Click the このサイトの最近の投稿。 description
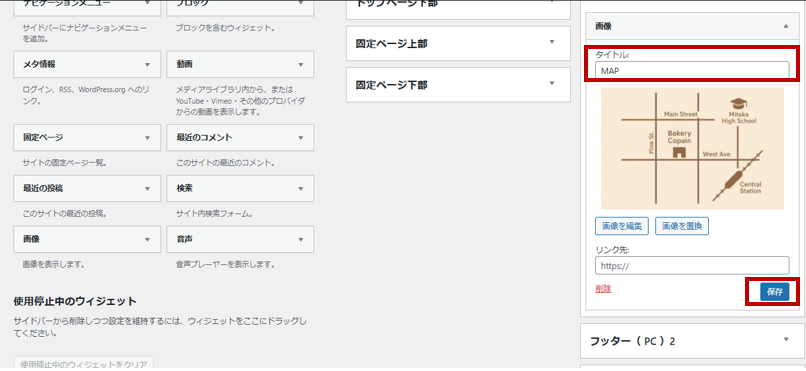Viewport: 806px width, 371px height. [x=65, y=214]
